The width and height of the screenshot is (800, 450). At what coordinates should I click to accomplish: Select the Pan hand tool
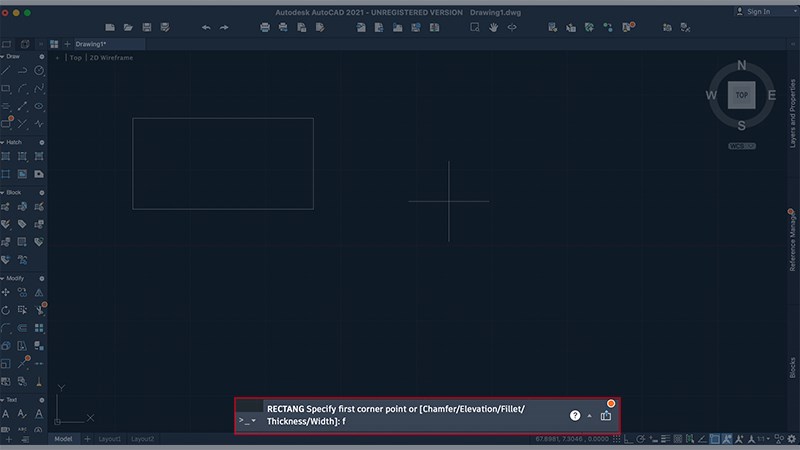pos(493,27)
